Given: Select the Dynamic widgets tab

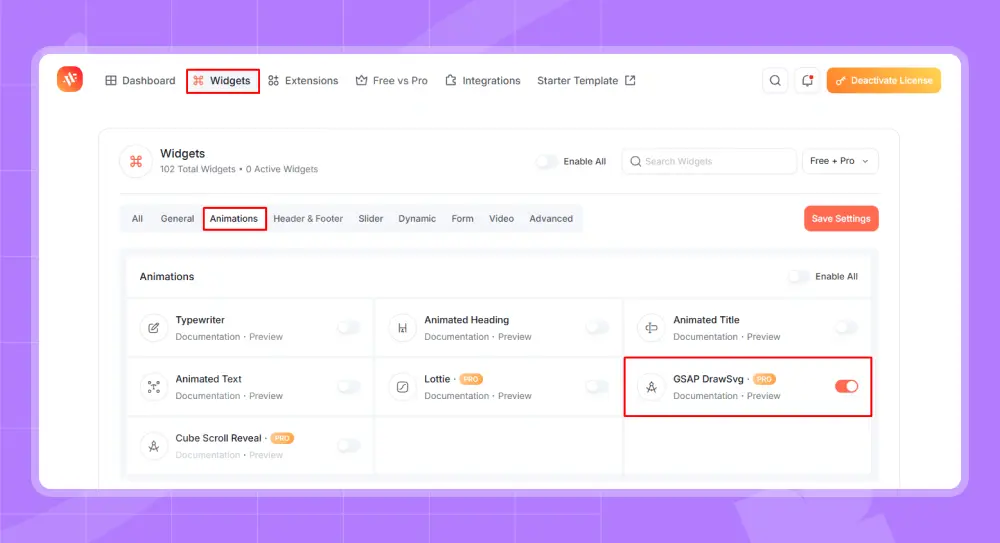Looking at the screenshot, I should point(417,219).
